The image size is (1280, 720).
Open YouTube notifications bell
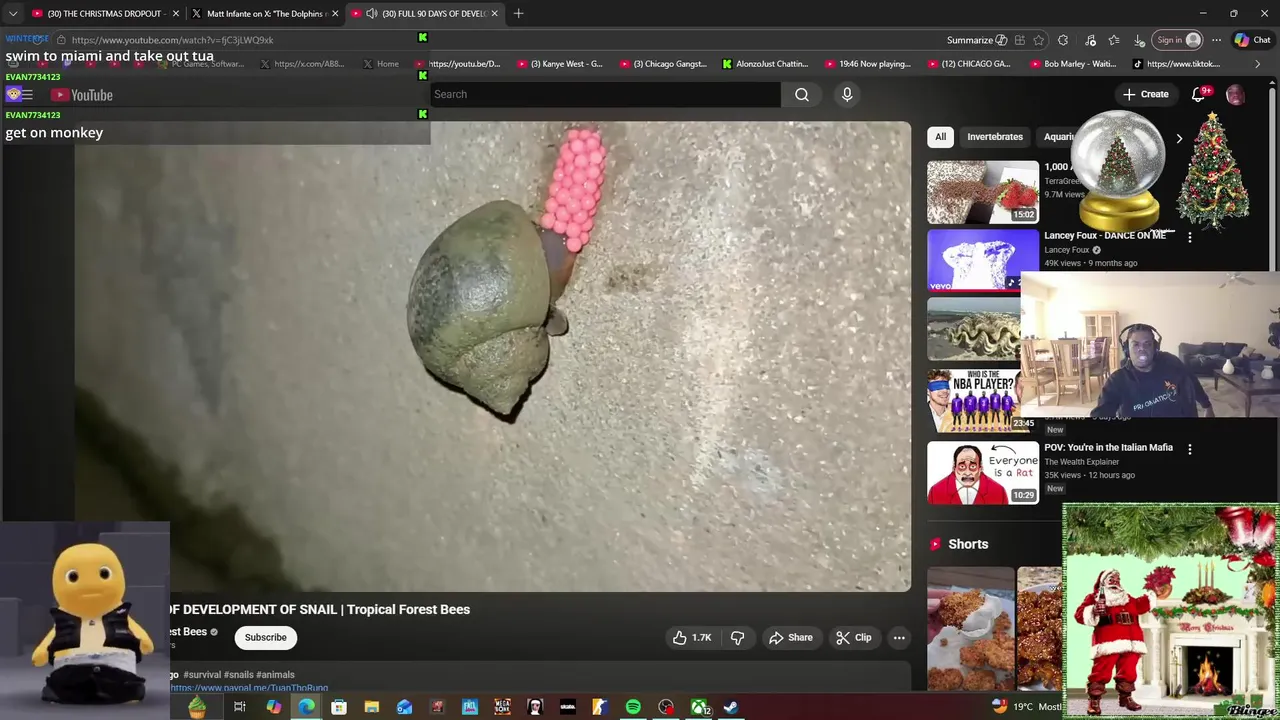click(1199, 94)
